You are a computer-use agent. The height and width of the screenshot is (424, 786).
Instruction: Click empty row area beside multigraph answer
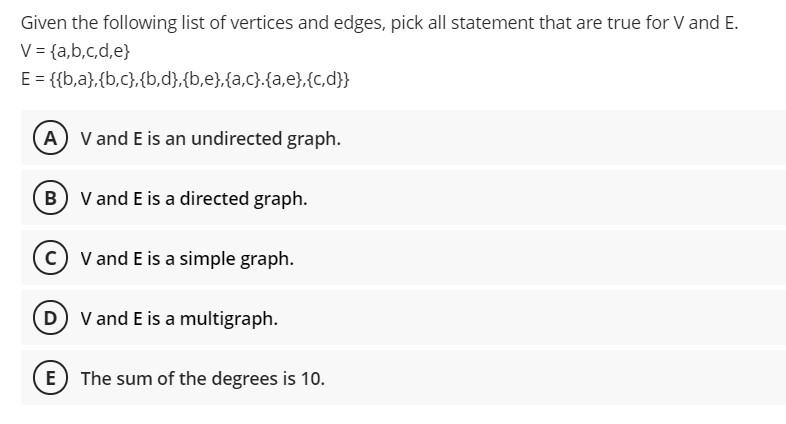tap(531, 318)
